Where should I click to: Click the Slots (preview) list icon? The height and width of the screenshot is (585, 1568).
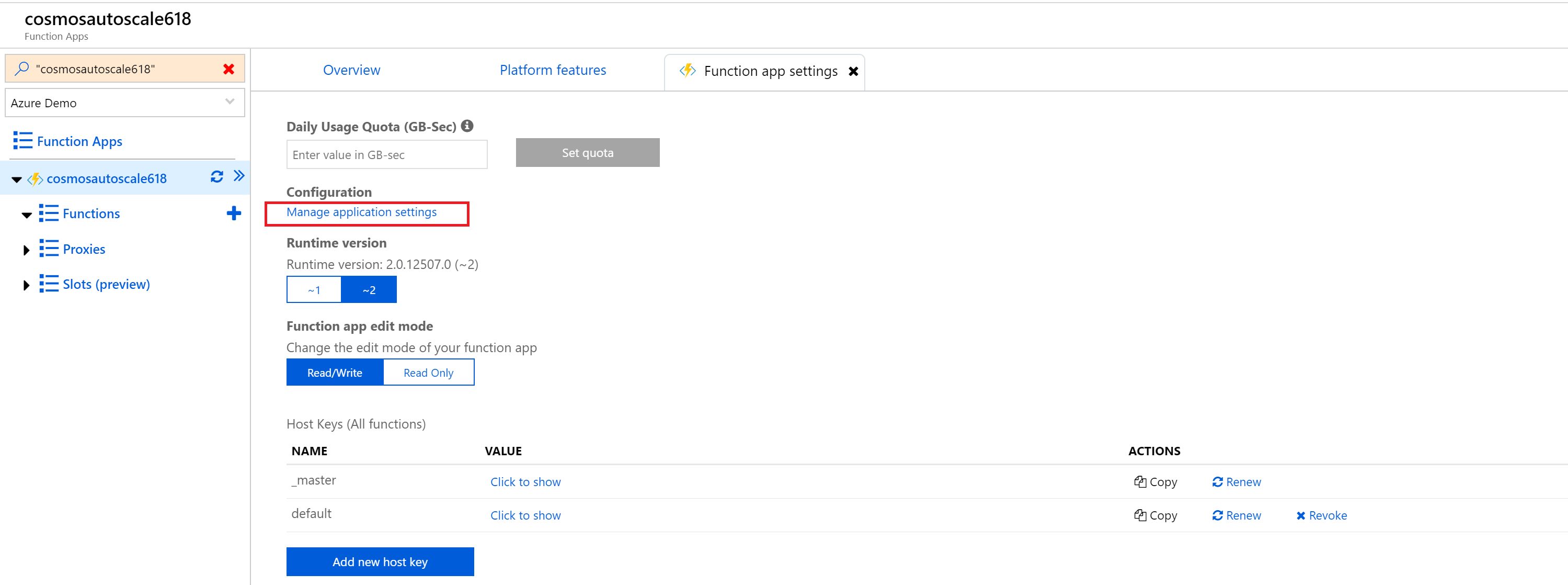click(49, 284)
